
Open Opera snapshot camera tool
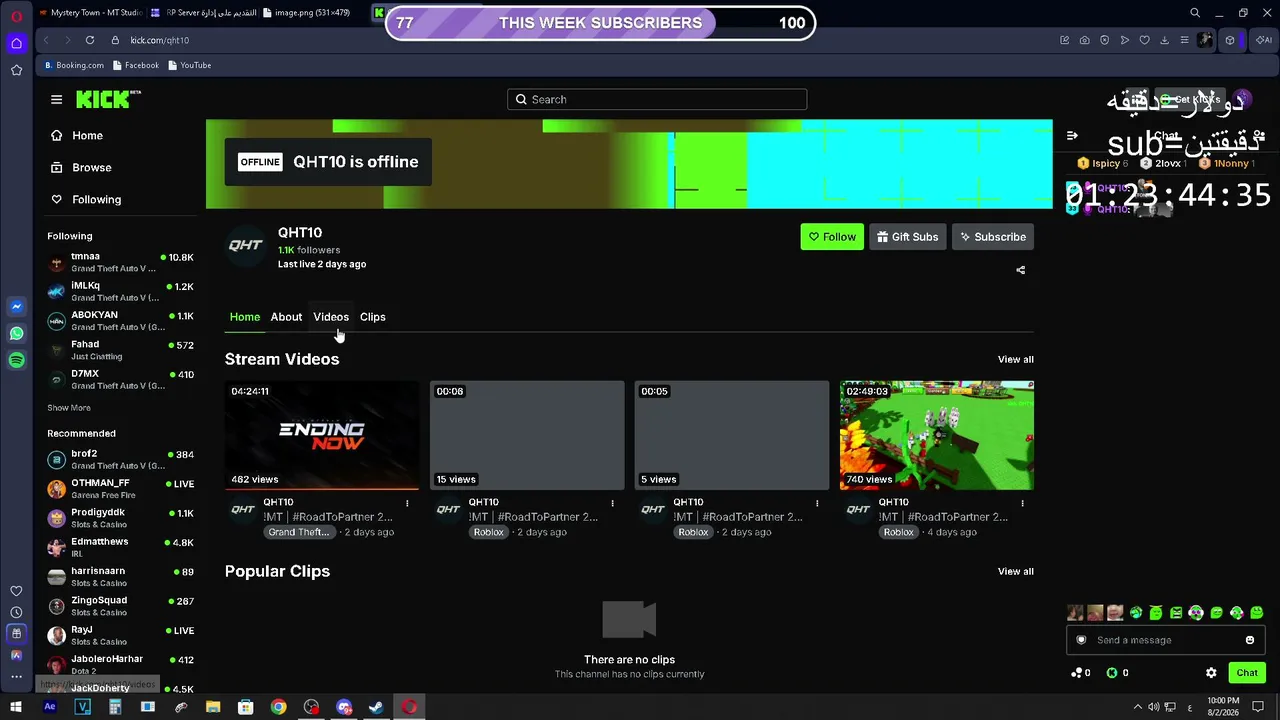coord(1085,40)
